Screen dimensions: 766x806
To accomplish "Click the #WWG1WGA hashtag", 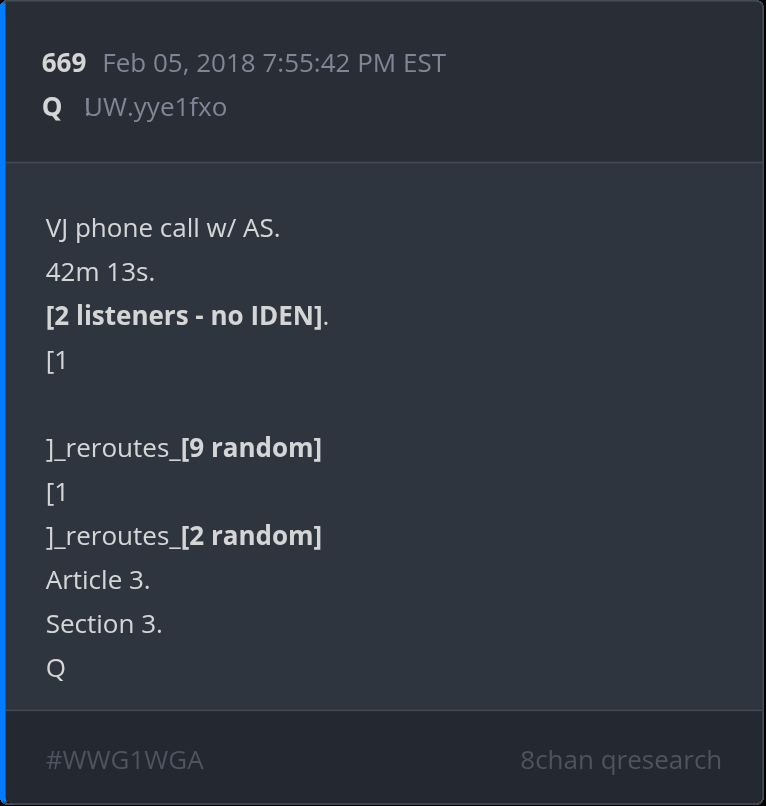I will click(124, 760).
